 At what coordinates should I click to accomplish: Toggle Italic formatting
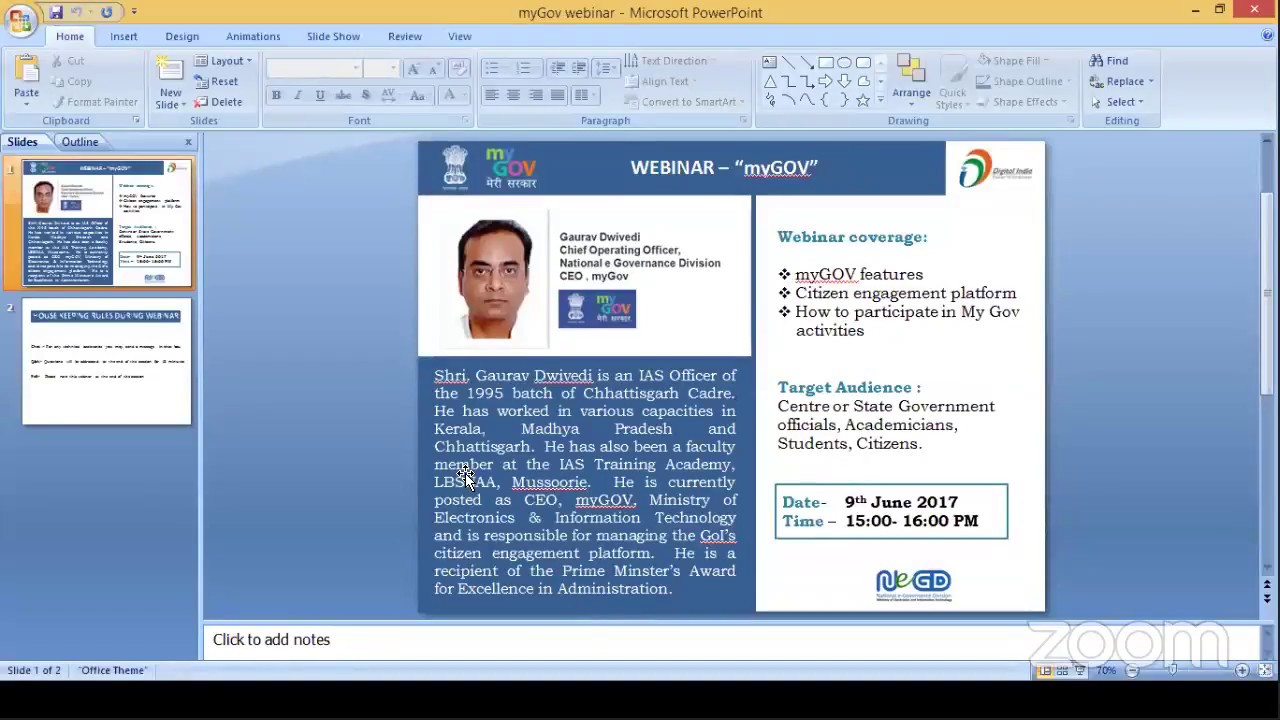point(298,95)
